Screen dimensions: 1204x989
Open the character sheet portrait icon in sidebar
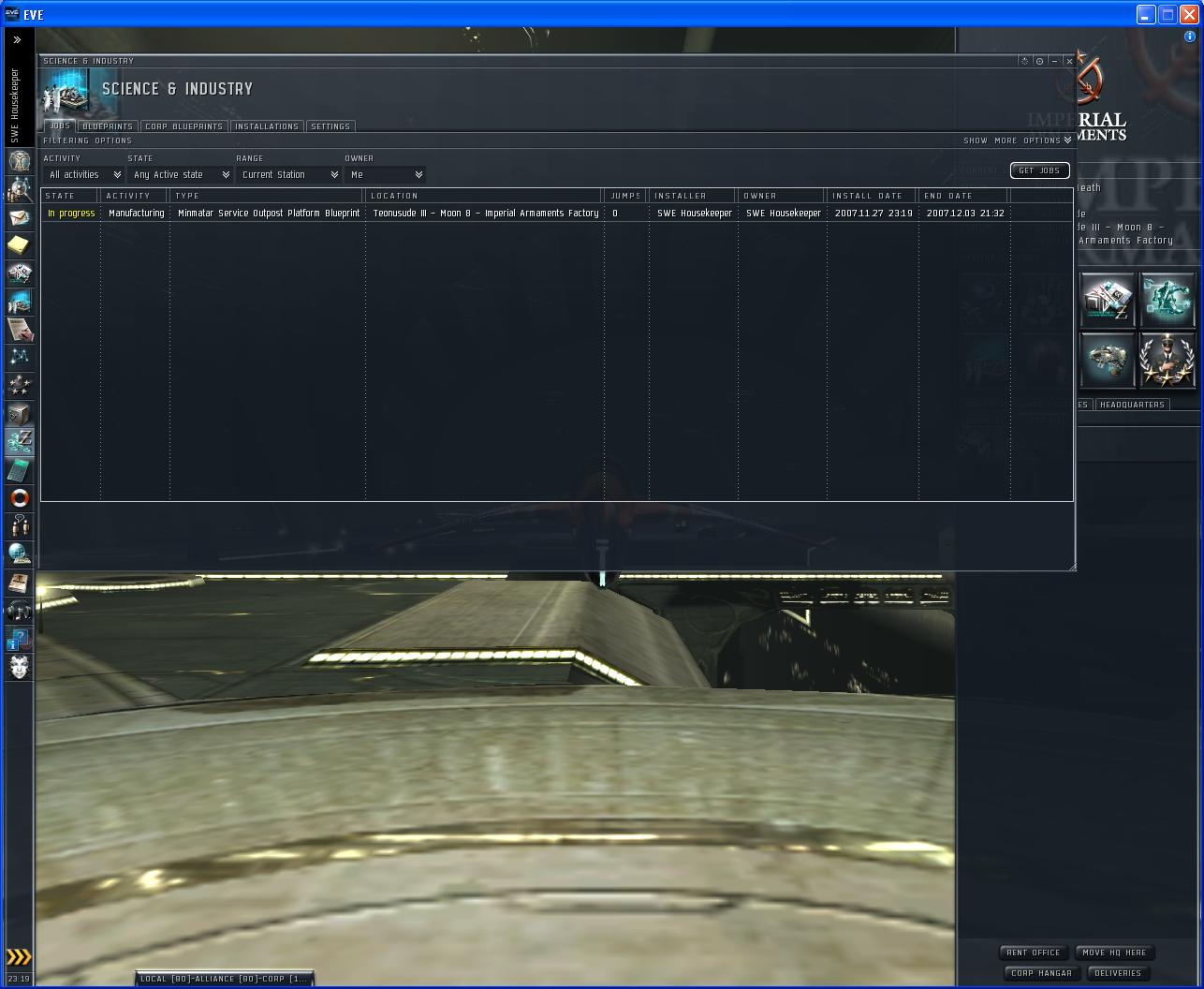20,161
